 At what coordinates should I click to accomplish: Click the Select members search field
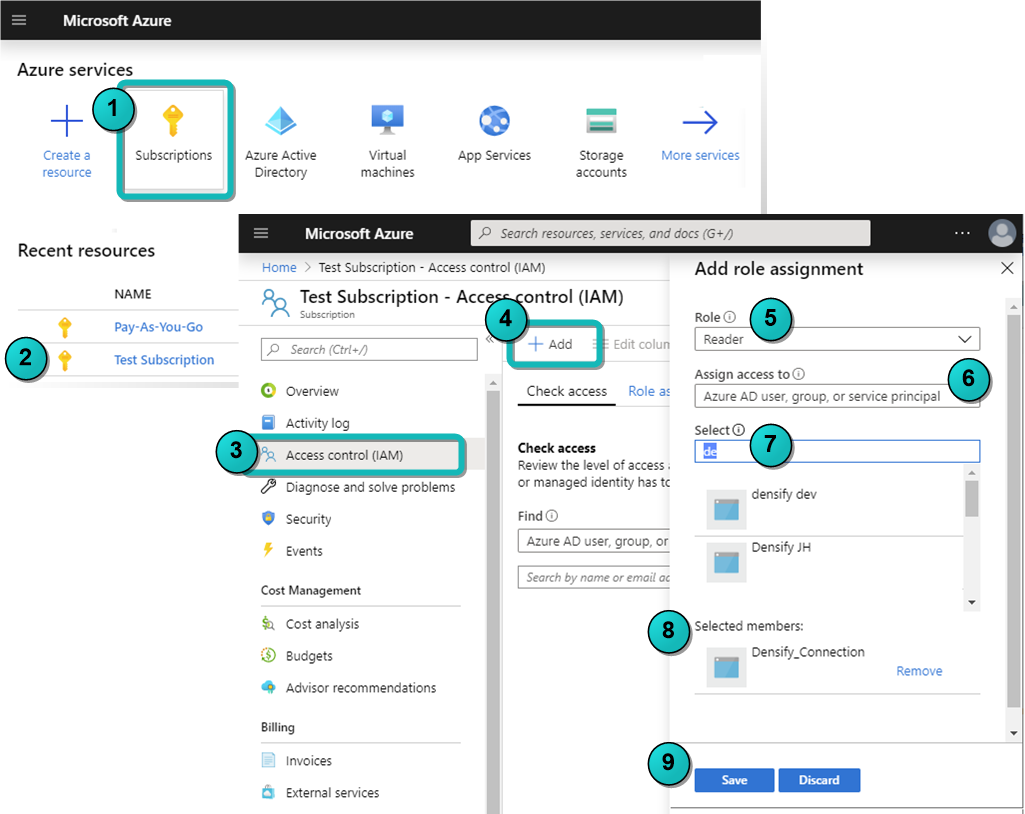click(x=837, y=450)
